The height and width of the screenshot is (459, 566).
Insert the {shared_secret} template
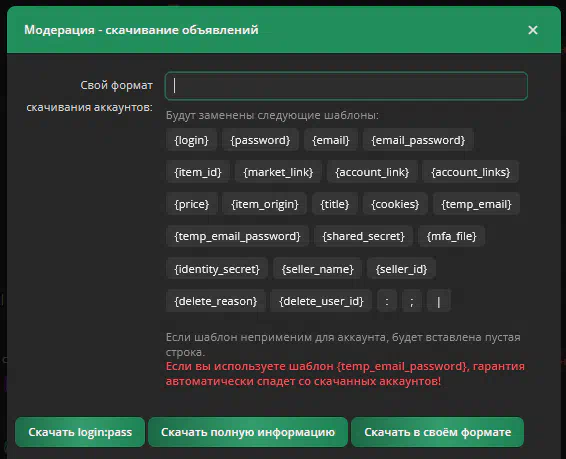pyautogui.click(x=363, y=236)
